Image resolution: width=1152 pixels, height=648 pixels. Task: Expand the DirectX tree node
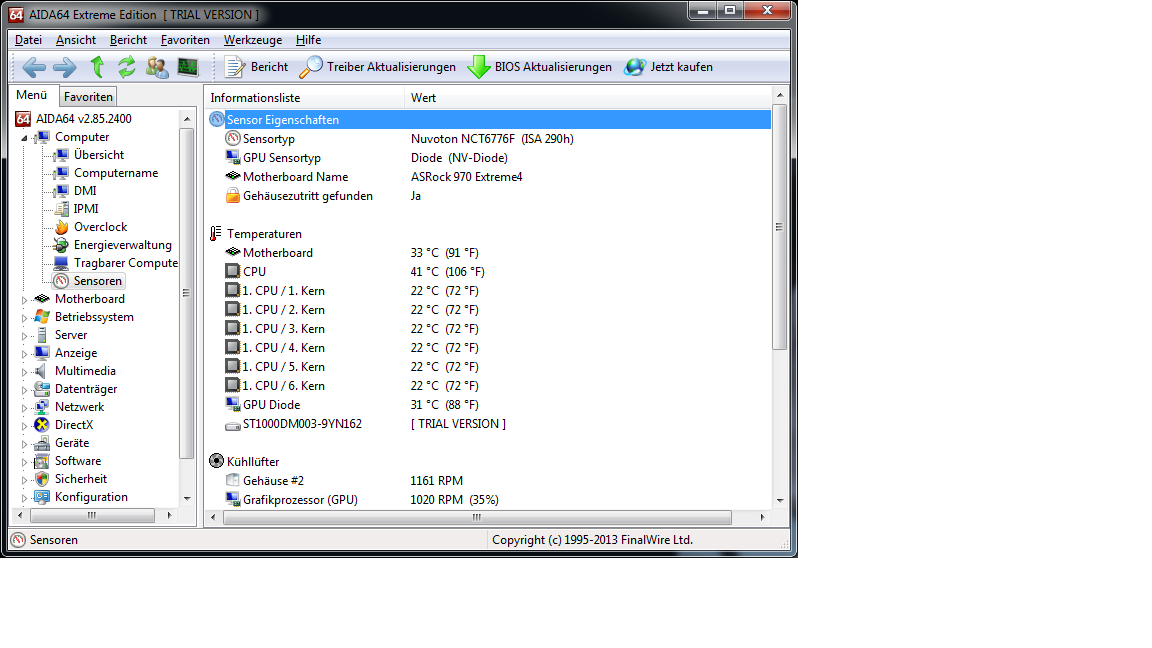click(24, 426)
